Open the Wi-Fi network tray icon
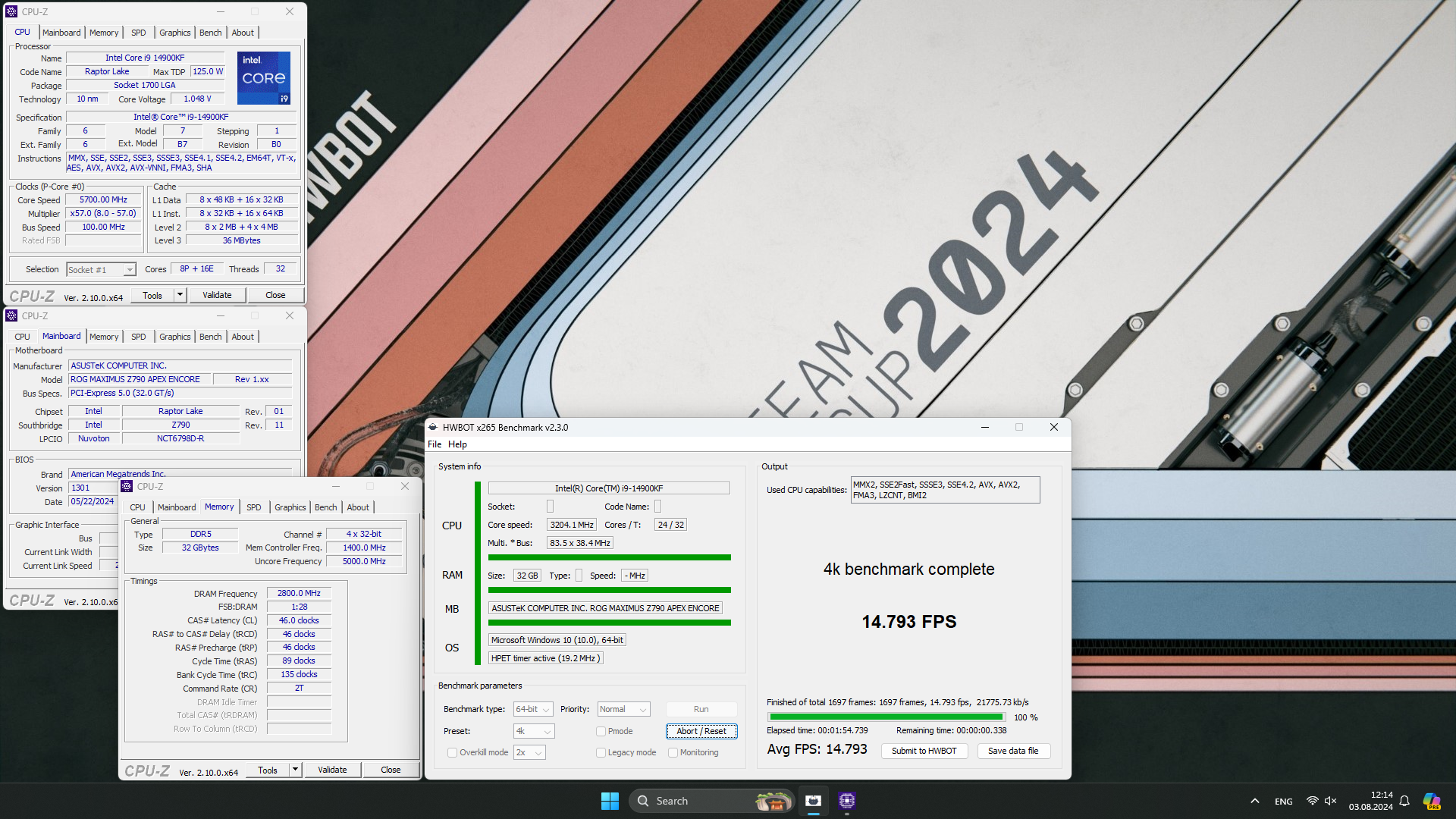Viewport: 1456px width, 819px height. (x=1312, y=801)
